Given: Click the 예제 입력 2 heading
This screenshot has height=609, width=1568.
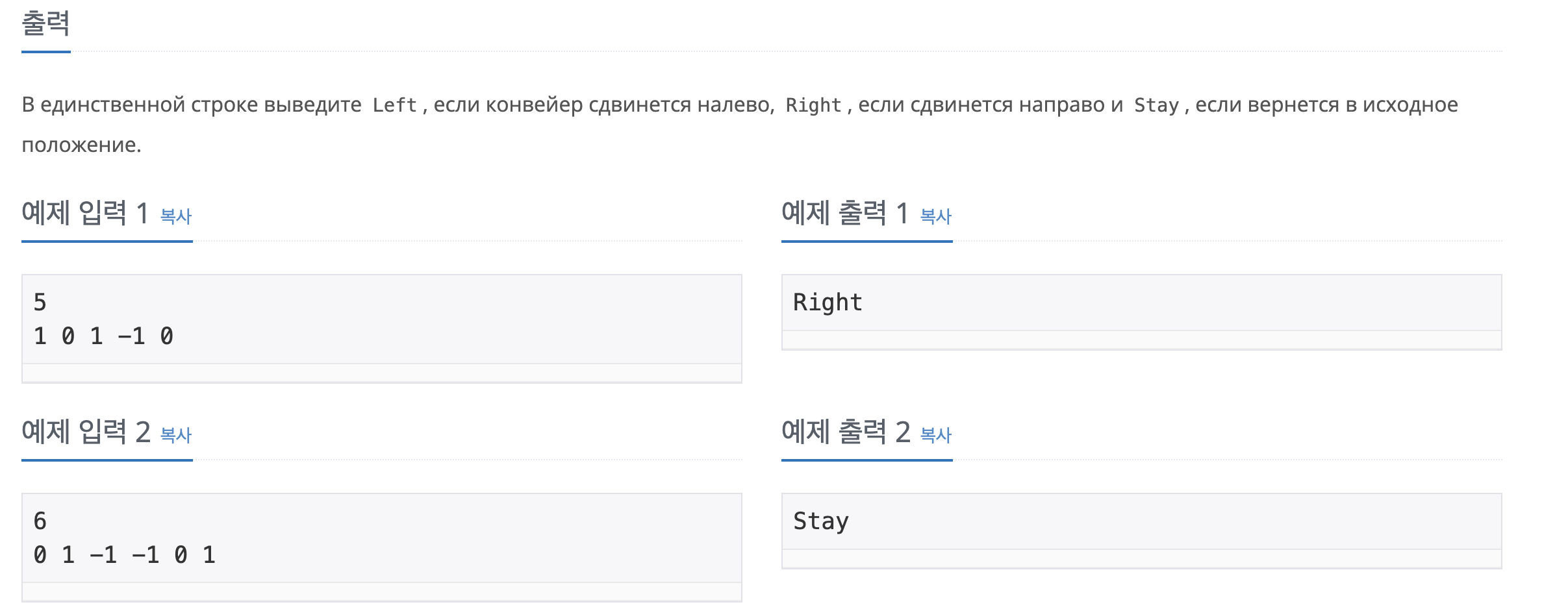Looking at the screenshot, I should [86, 432].
